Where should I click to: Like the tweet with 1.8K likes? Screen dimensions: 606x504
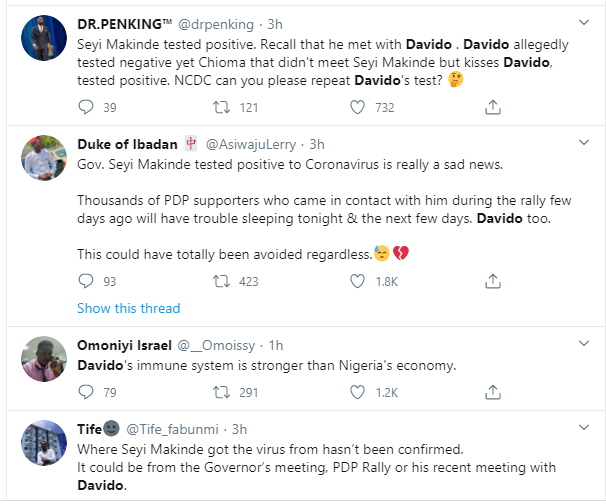coord(357,281)
